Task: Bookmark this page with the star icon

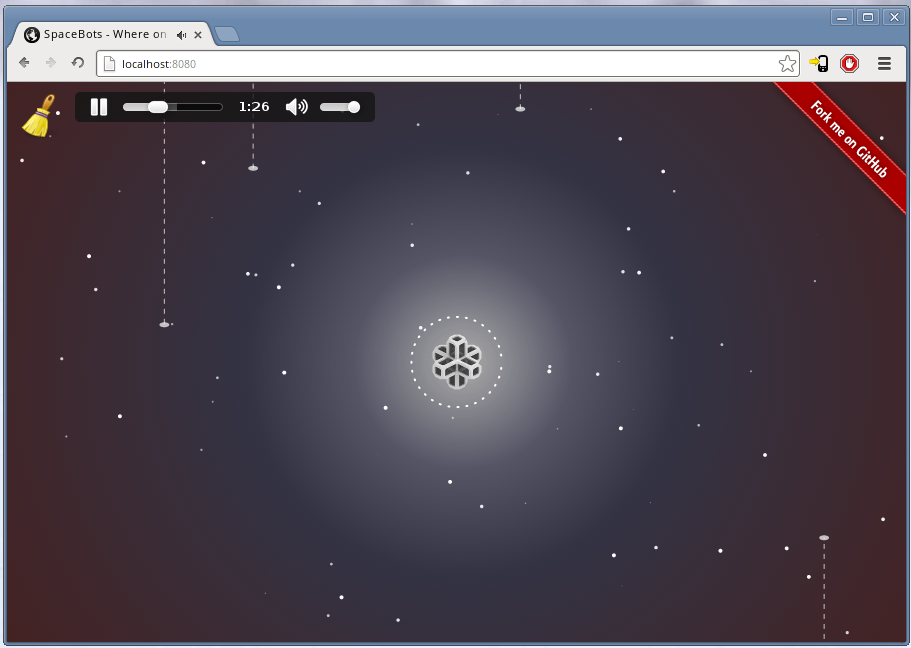Action: 787,64
